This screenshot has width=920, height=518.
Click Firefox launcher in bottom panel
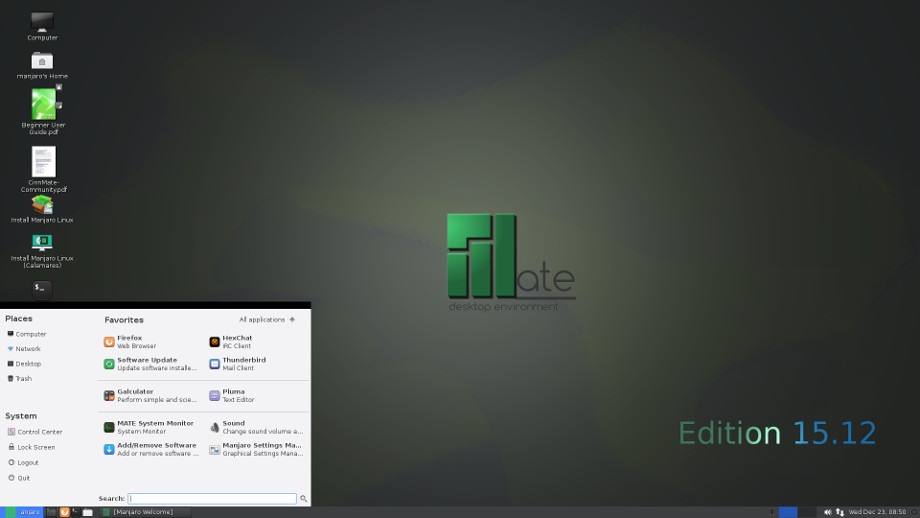point(65,512)
